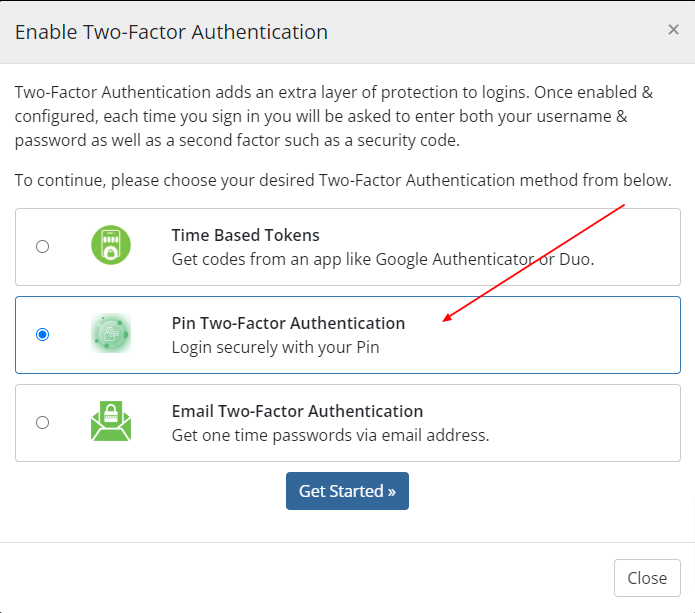695x613 pixels.
Task: Click 'Login securely with your Pin' description
Action: [275, 347]
